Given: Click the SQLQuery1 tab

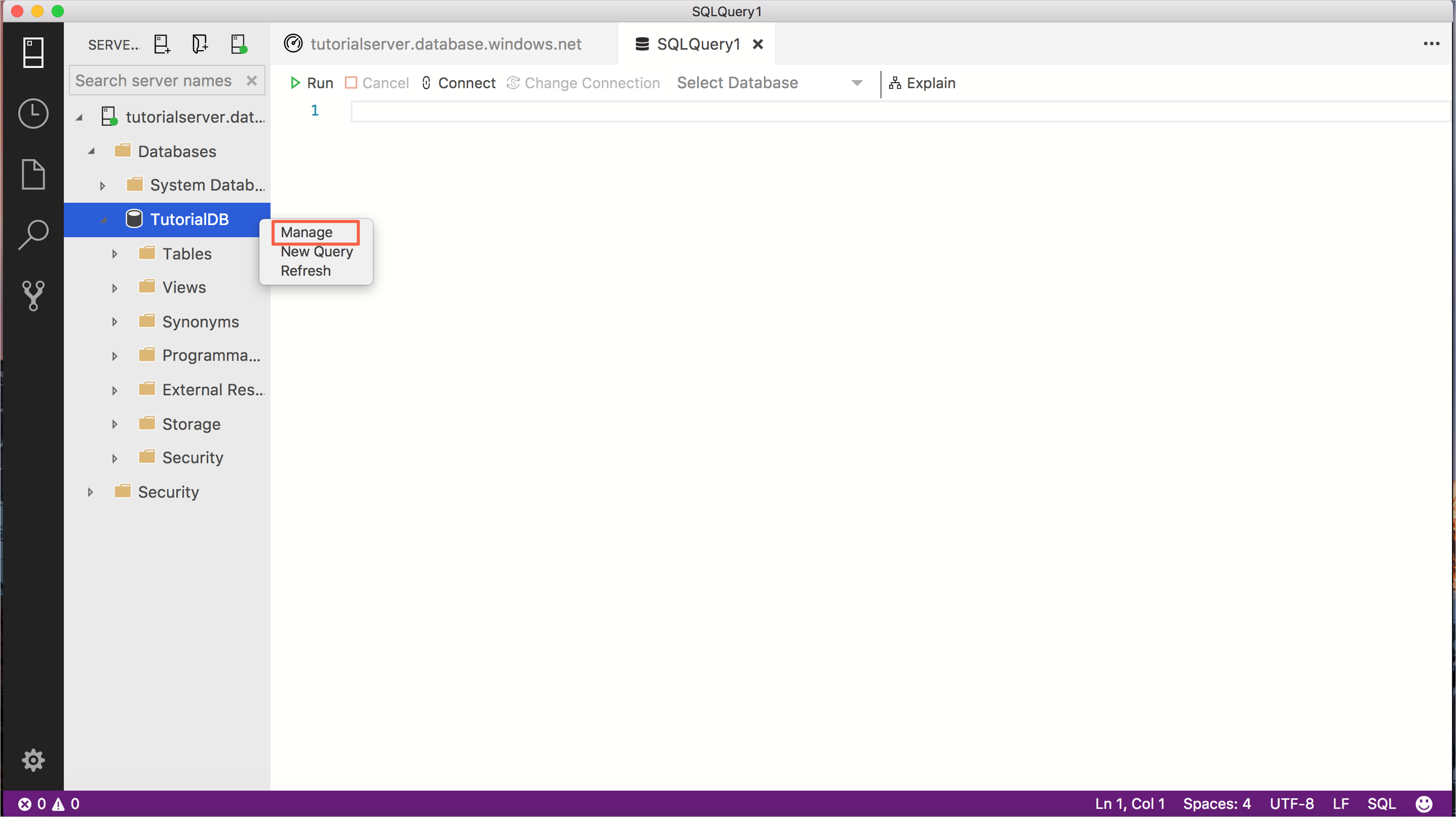Looking at the screenshot, I should (696, 44).
